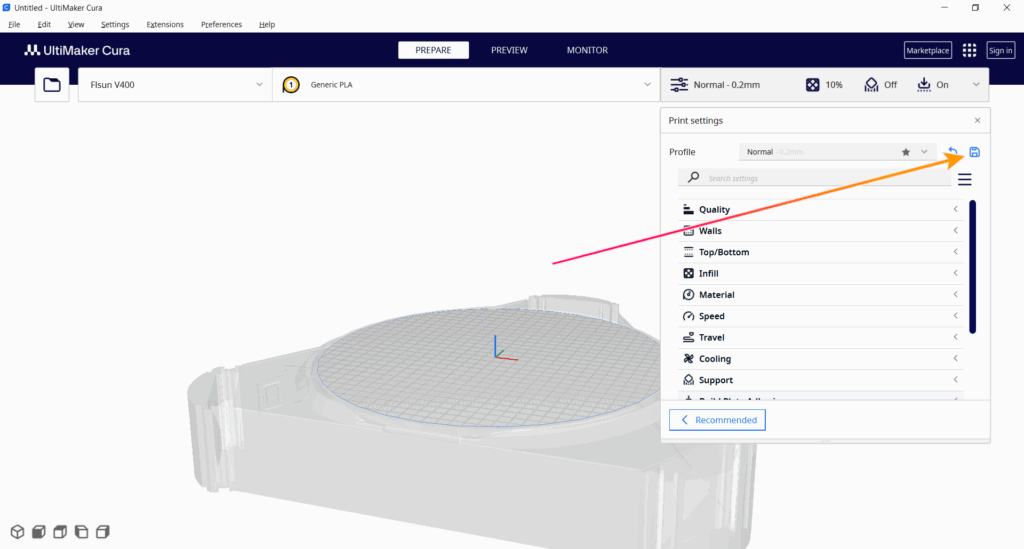The image size is (1024, 549).
Task: Click the Search settings field
Action: 814,178
